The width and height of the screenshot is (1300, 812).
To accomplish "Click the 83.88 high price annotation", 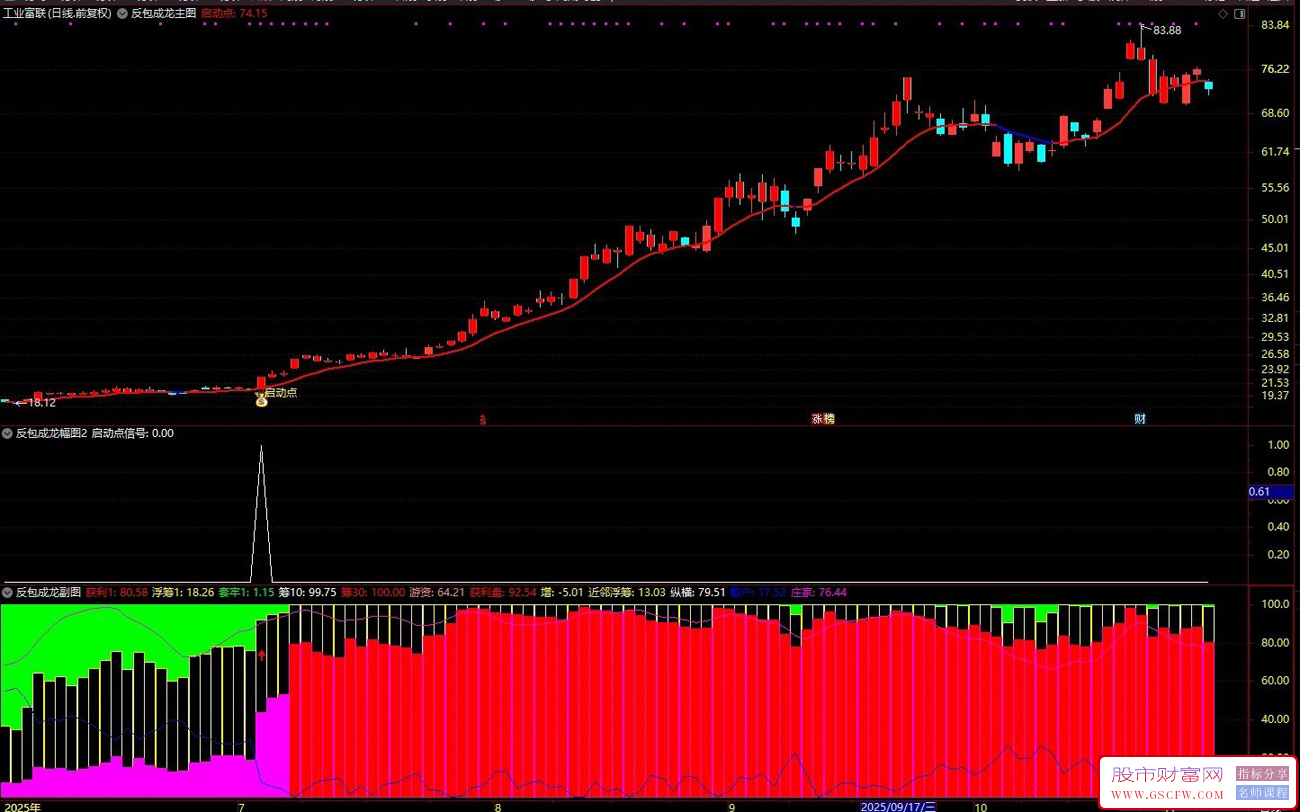I will pos(1168,30).
